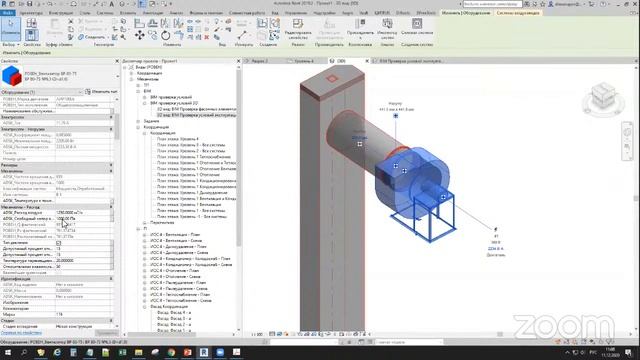Open the Architecture ribbon tab
The height and width of the screenshot is (360, 640).
pos(31,13)
